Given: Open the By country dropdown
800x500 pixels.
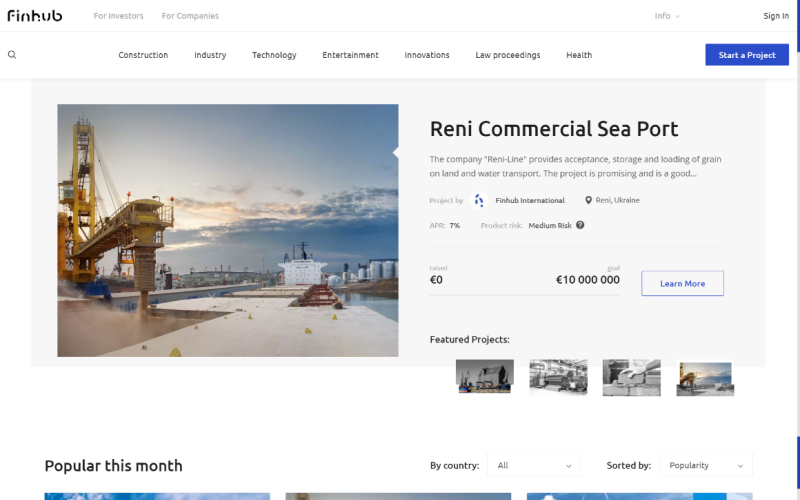Looking at the screenshot, I should 533,465.
